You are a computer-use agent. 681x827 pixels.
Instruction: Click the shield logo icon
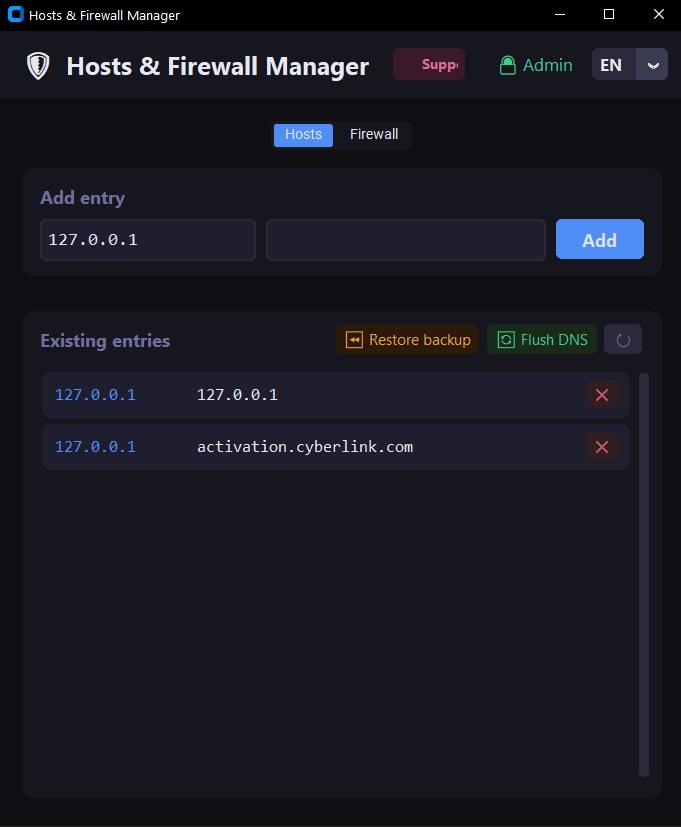tap(38, 66)
